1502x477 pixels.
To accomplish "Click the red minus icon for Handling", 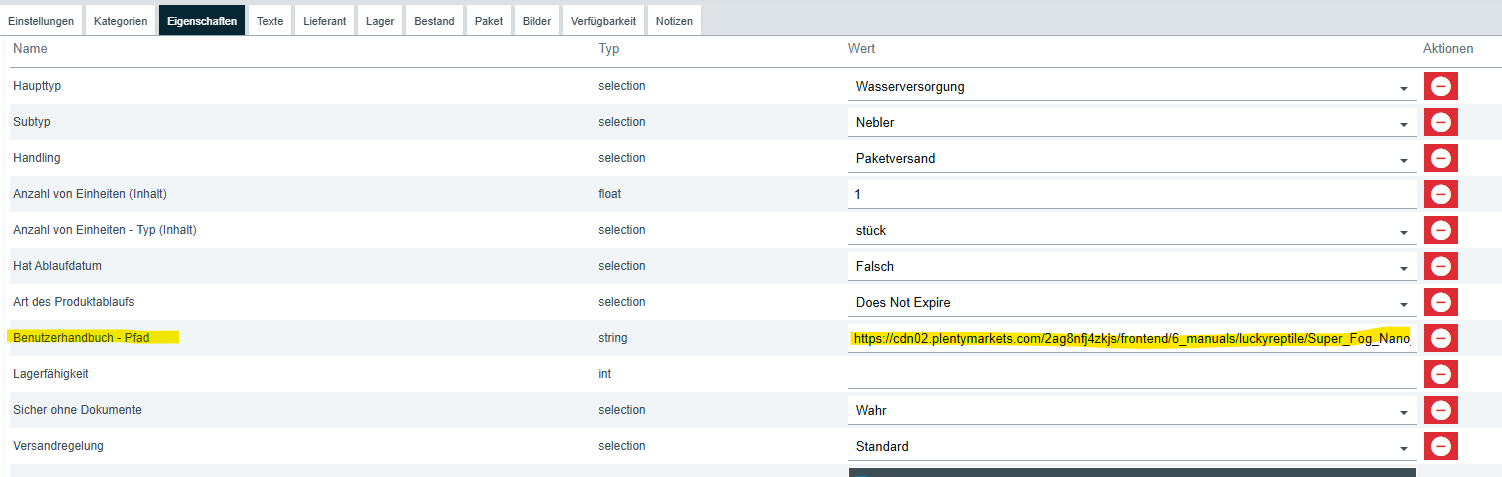I will coord(1441,158).
